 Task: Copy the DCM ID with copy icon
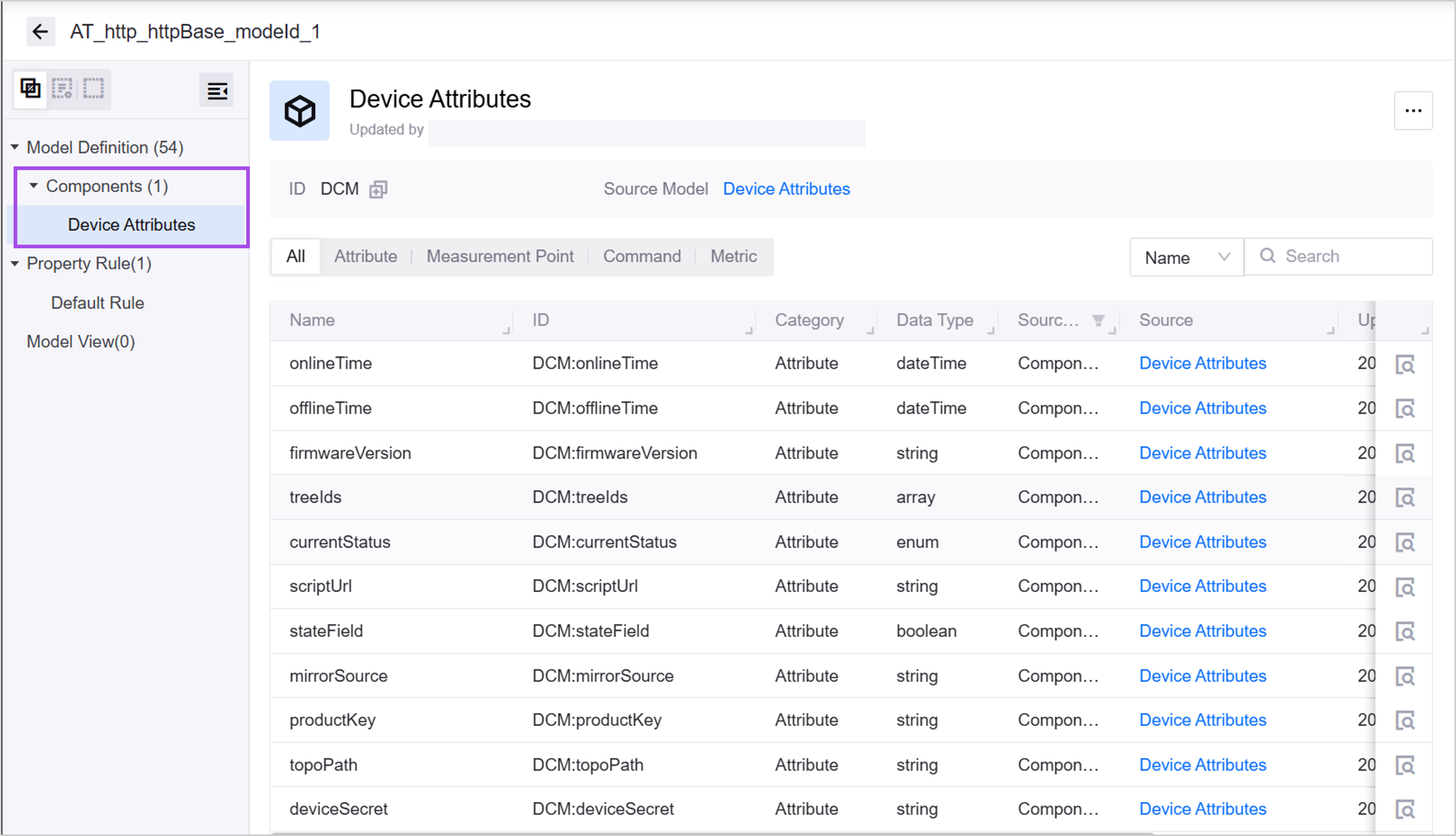pyautogui.click(x=378, y=189)
